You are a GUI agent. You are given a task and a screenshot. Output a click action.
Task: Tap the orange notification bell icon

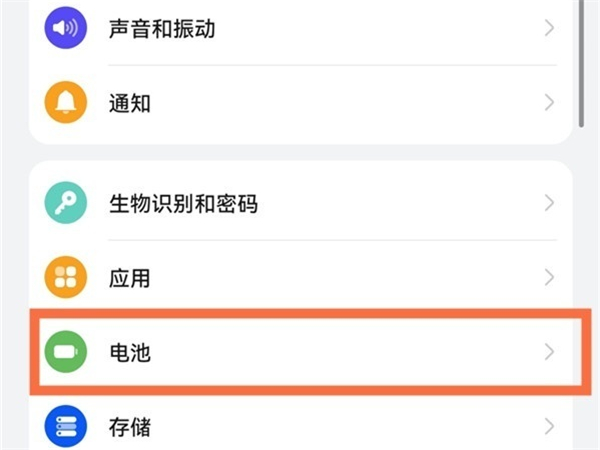pyautogui.click(x=66, y=102)
